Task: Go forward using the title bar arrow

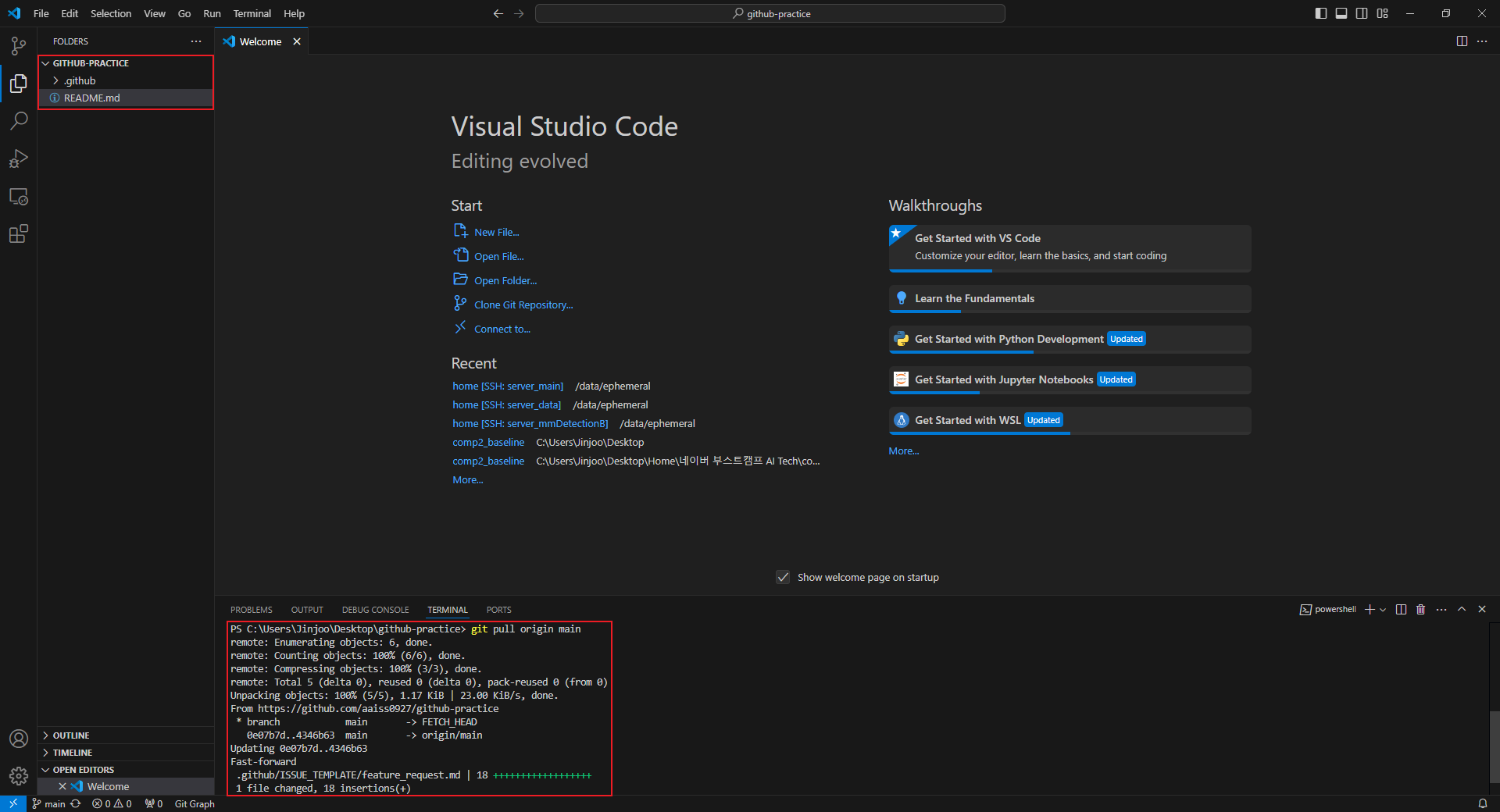Action: tap(519, 13)
